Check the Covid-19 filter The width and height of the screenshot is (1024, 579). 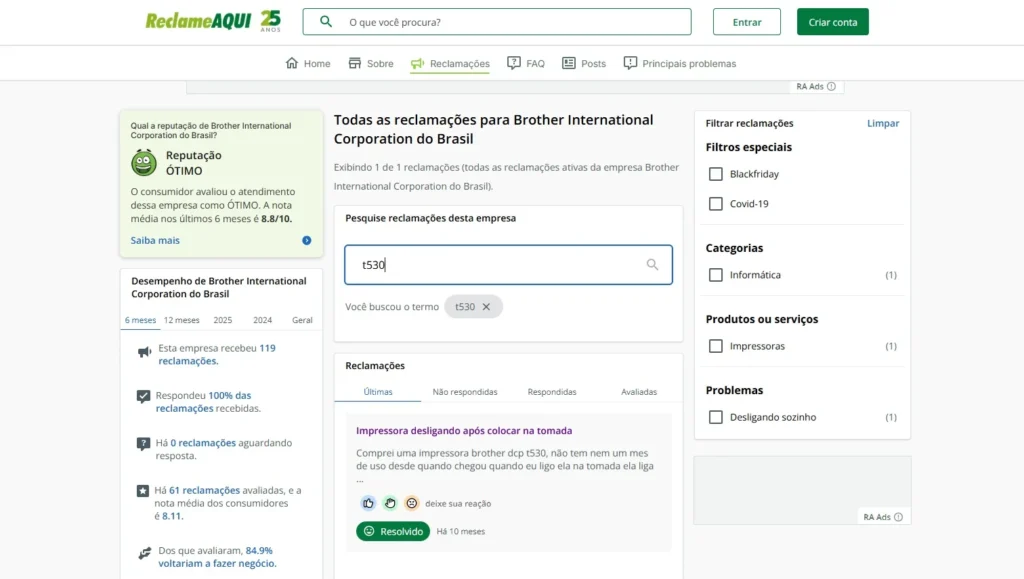point(716,204)
